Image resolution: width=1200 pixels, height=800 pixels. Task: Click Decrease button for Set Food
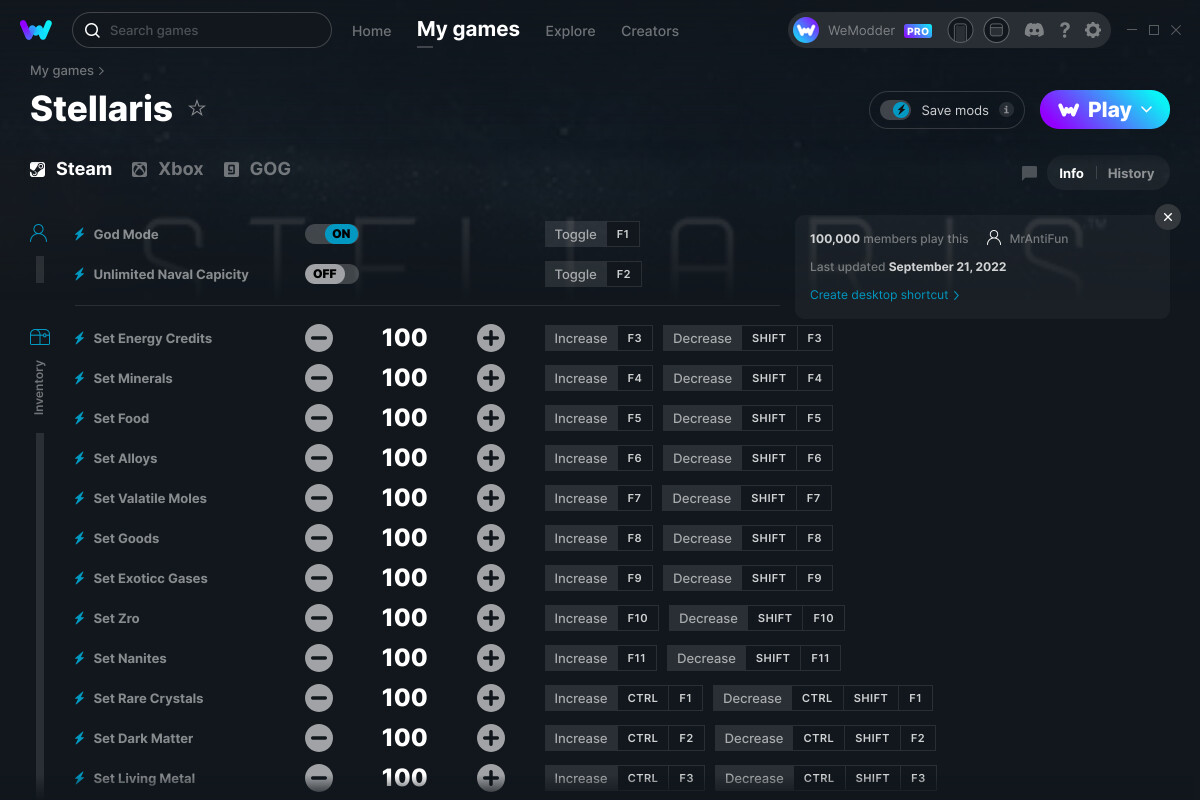click(702, 418)
